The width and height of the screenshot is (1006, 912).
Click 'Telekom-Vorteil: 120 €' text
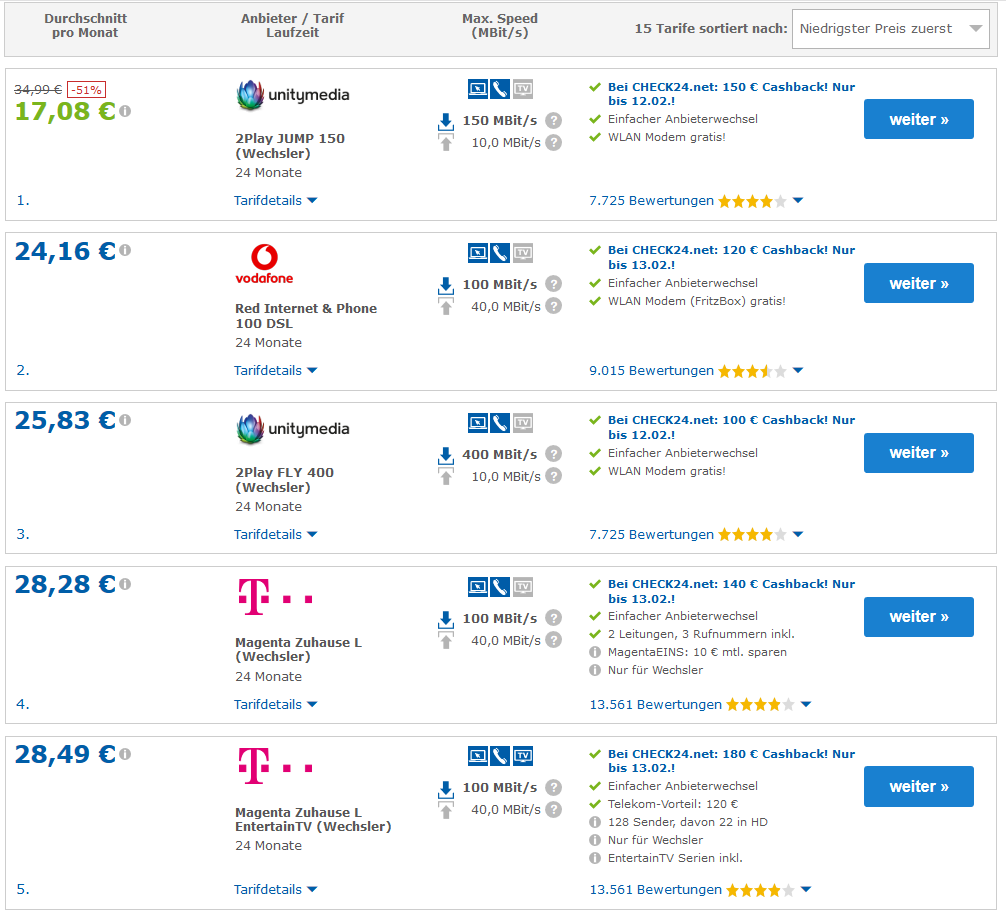(x=673, y=804)
